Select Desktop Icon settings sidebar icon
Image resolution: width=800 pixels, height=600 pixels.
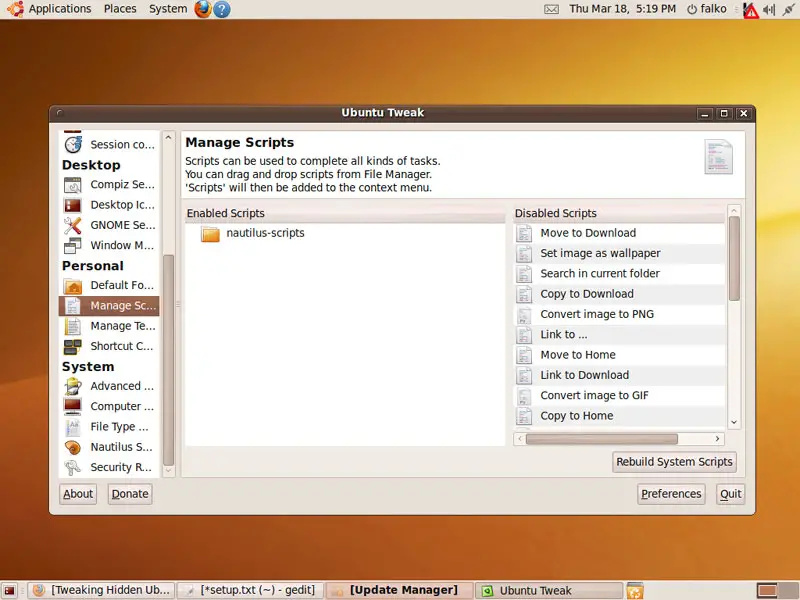73,205
